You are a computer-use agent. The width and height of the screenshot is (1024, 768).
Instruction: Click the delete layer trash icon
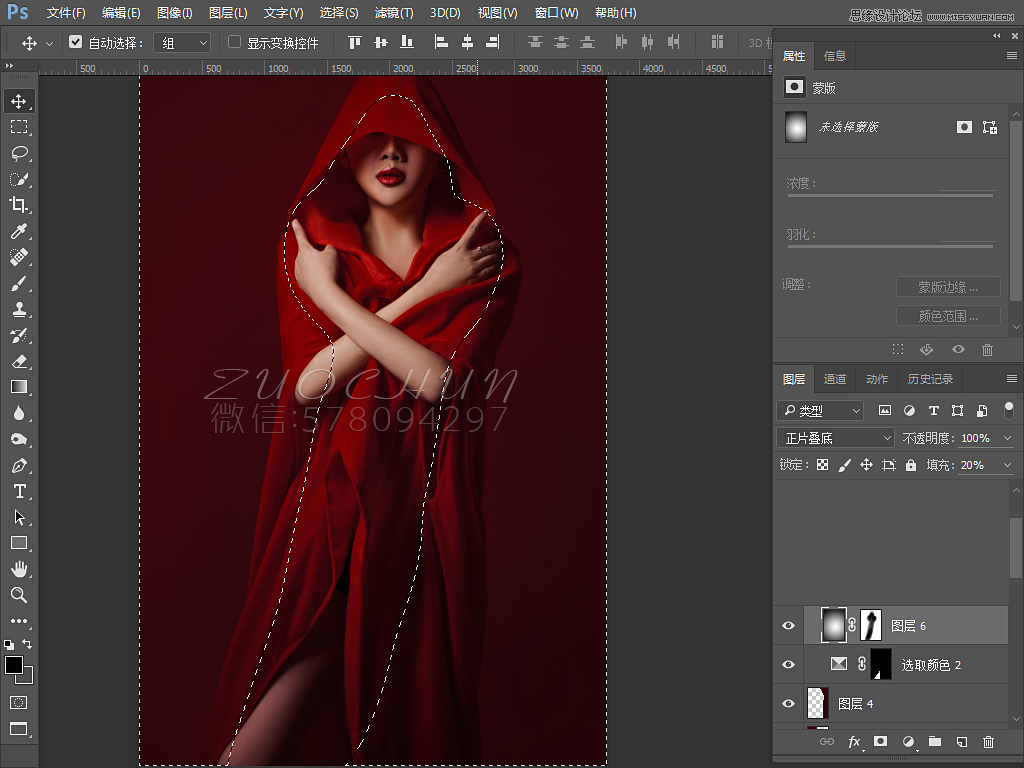coord(988,742)
